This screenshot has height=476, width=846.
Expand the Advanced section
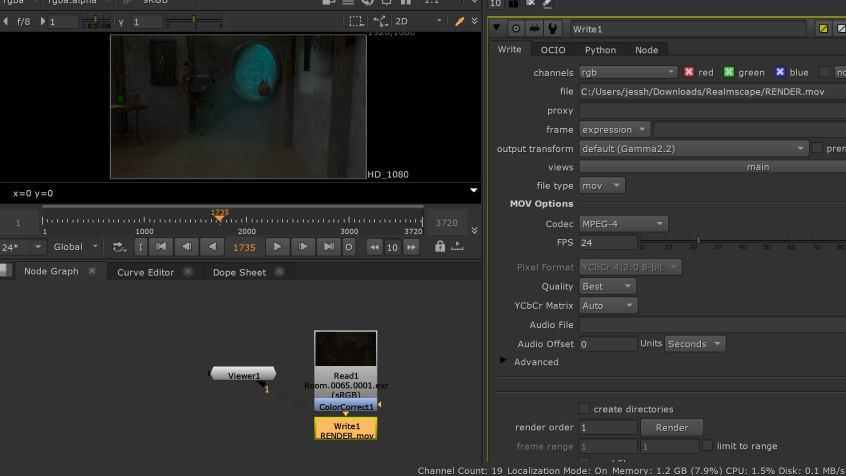[x=503, y=361]
